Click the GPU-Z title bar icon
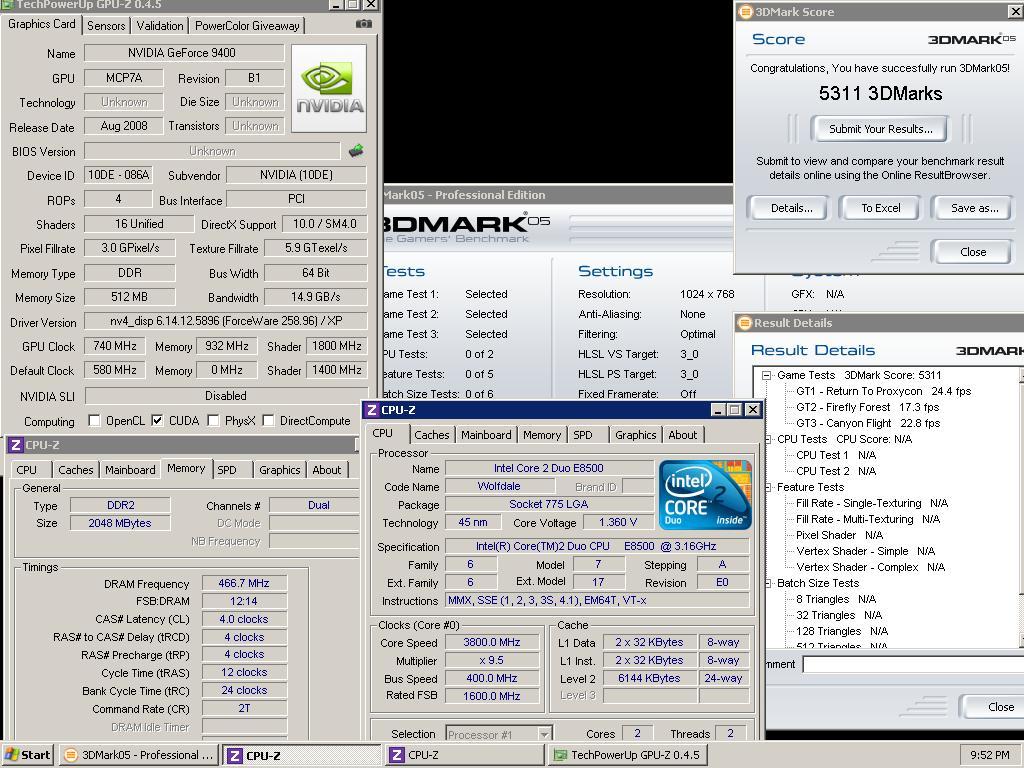Image resolution: width=1024 pixels, height=768 pixels. point(7,4)
